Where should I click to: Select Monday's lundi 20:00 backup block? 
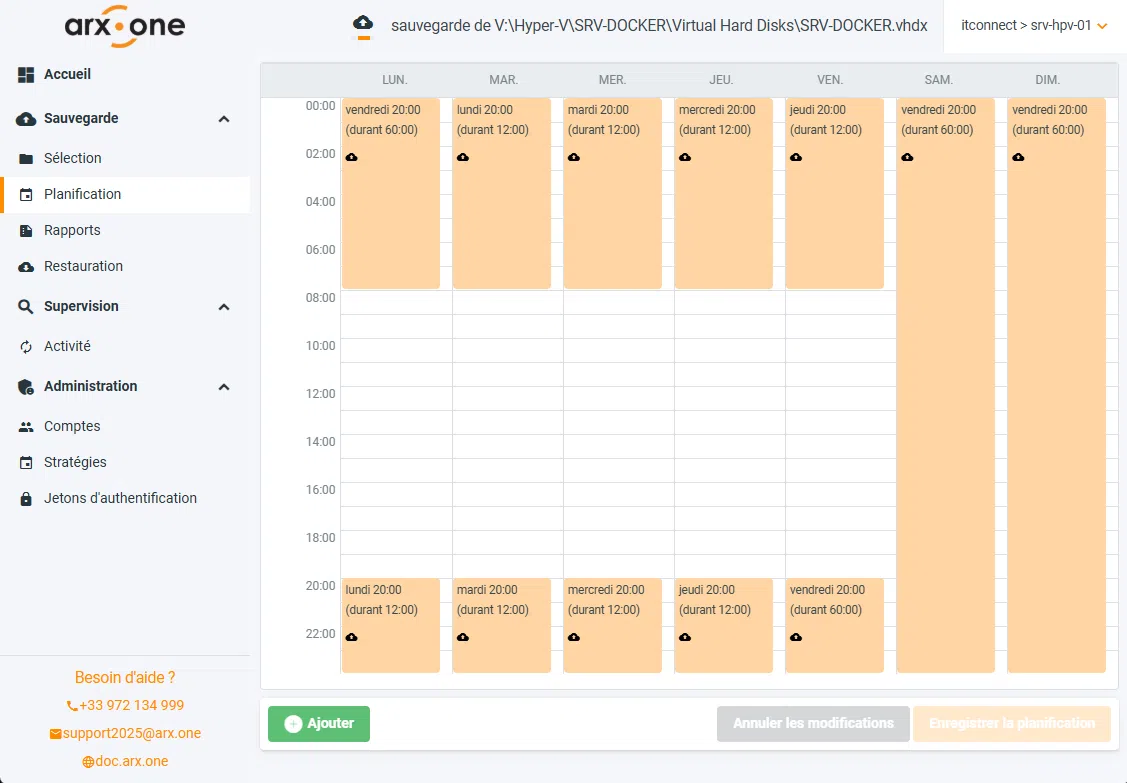point(391,625)
